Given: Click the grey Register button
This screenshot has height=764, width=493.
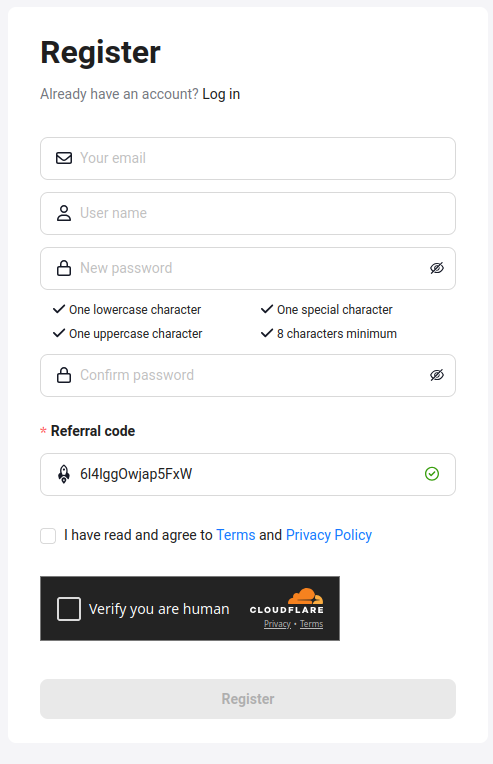Looking at the screenshot, I should click(x=248, y=699).
